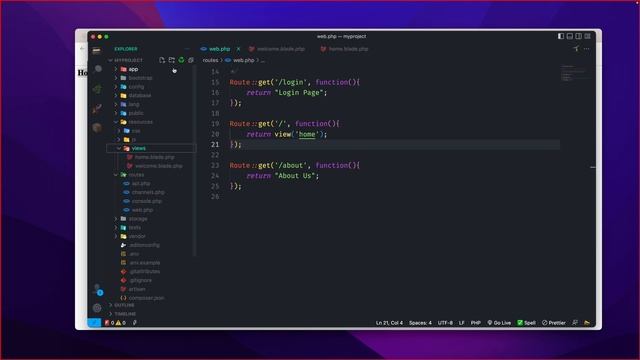Open Run and Debug in the activity bar

click(97, 108)
